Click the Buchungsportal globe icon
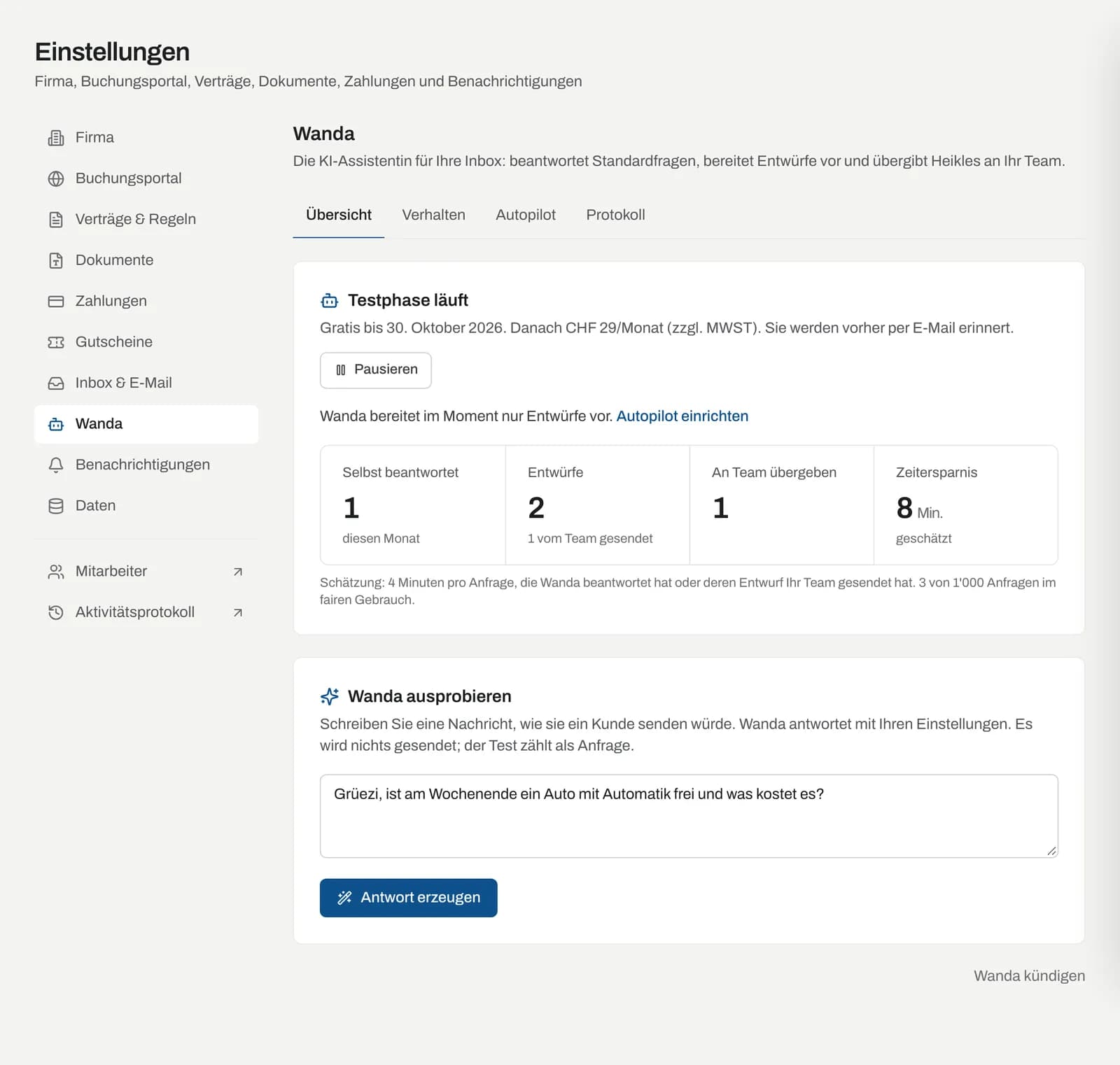 coord(56,178)
